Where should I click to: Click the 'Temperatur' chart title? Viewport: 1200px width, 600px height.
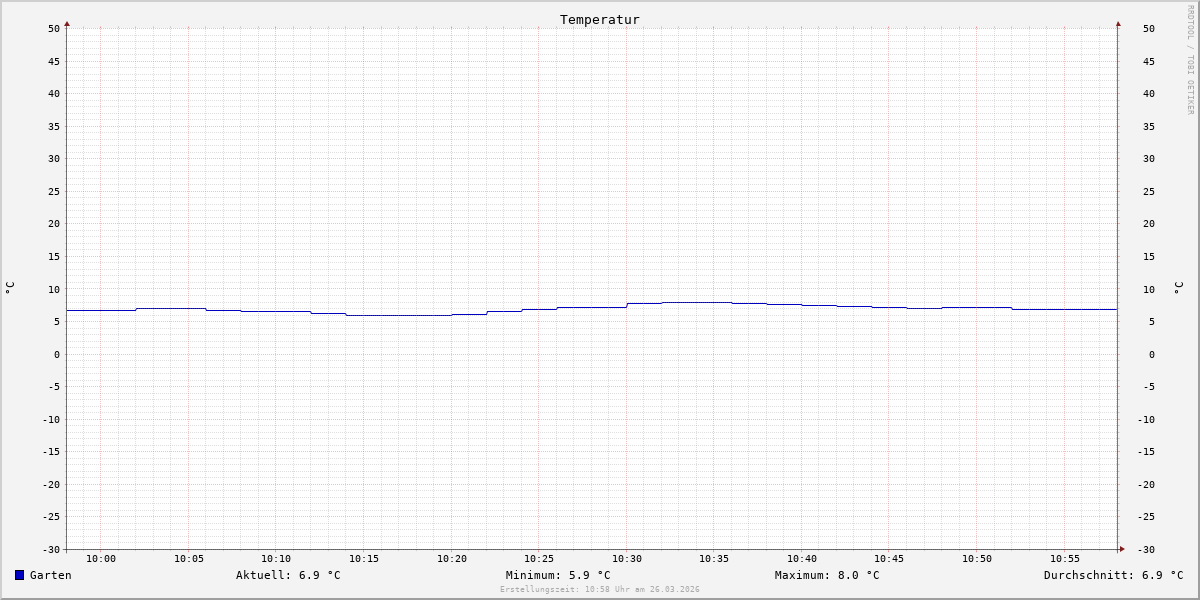pyautogui.click(x=600, y=19)
